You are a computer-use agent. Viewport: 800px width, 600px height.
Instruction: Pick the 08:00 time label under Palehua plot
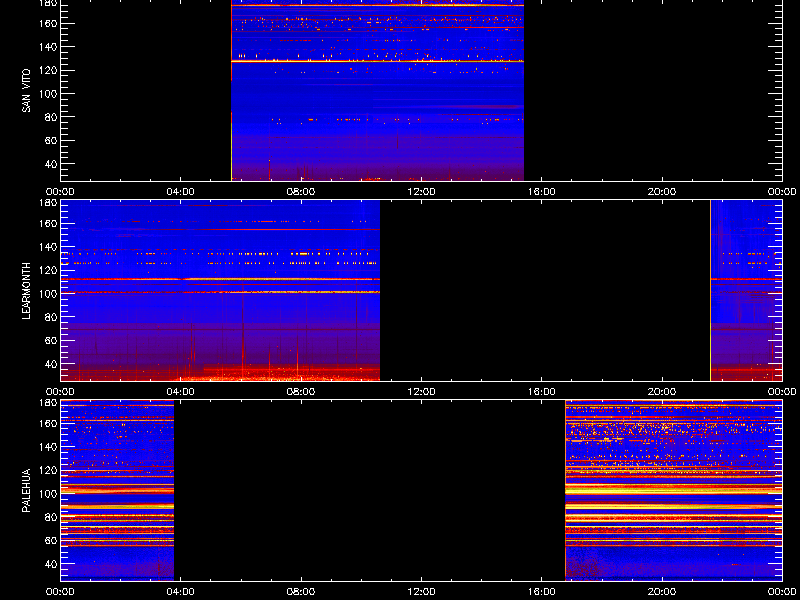pos(301,592)
